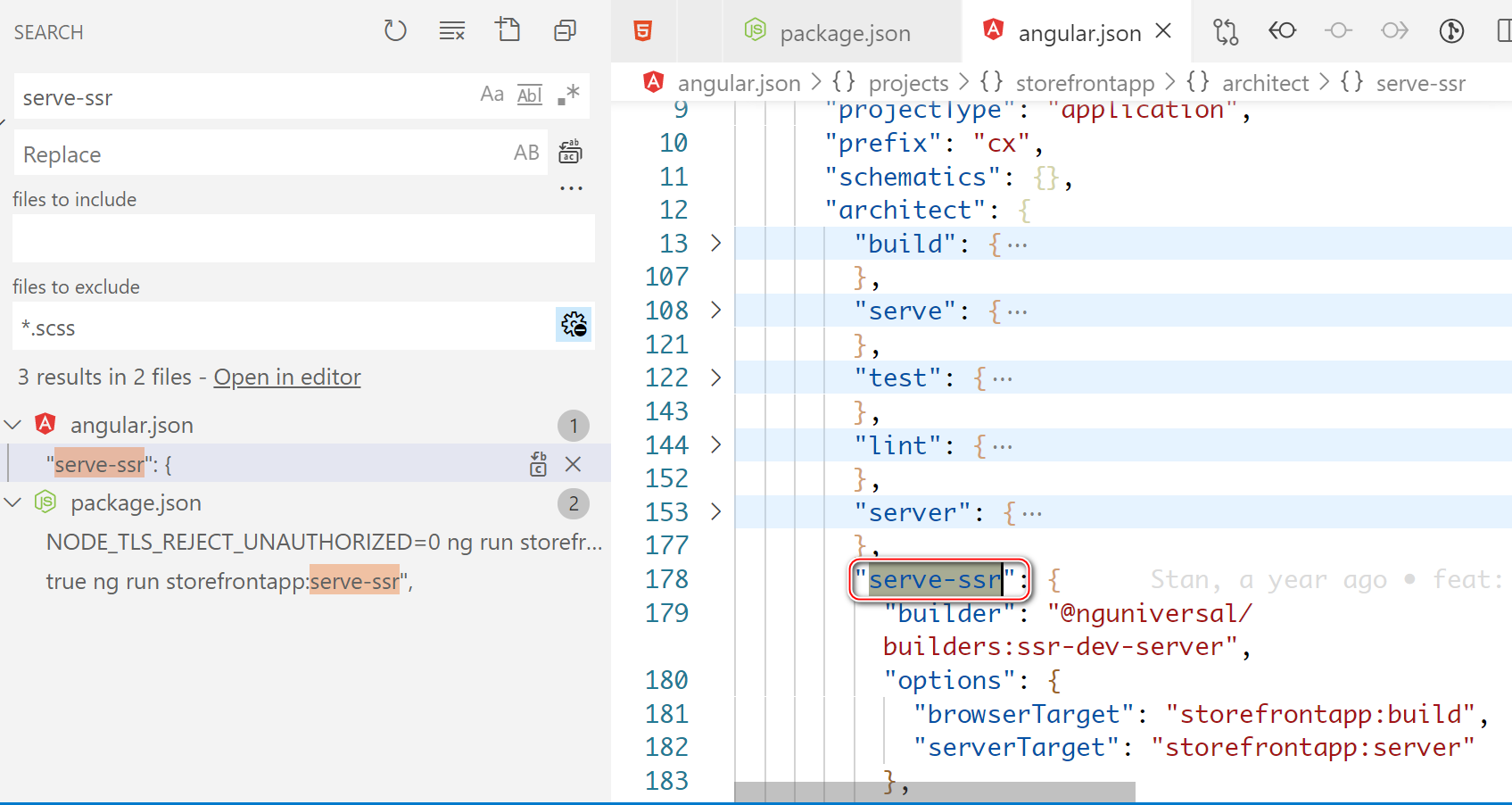Go back with the arrow toolbar icon
This screenshot has height=805, width=1512.
coord(1282,31)
